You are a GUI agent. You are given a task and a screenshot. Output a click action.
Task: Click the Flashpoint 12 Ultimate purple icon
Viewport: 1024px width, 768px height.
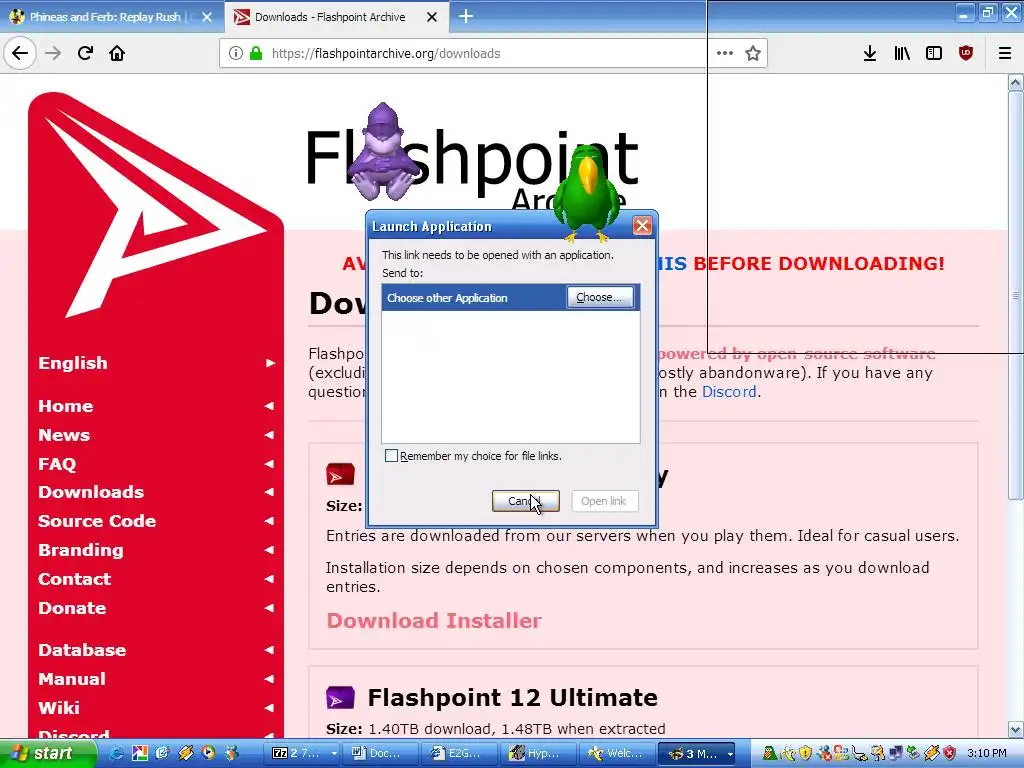[x=340, y=697]
